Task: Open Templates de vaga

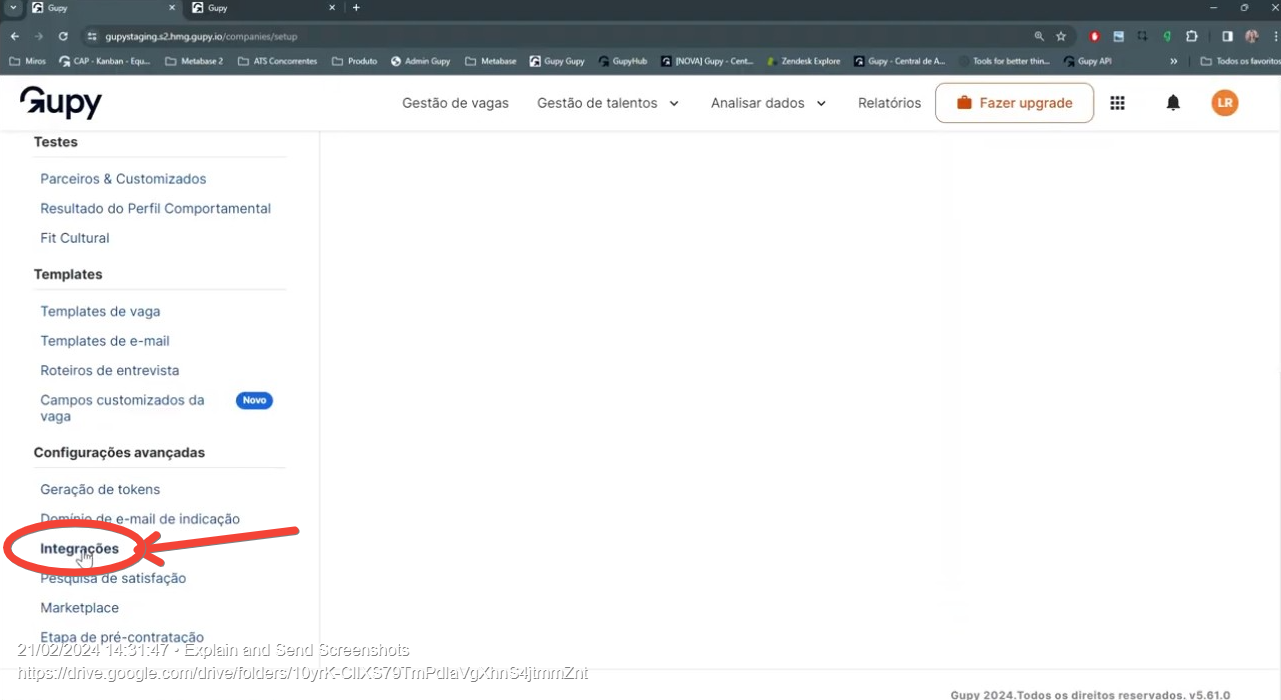Action: point(100,311)
